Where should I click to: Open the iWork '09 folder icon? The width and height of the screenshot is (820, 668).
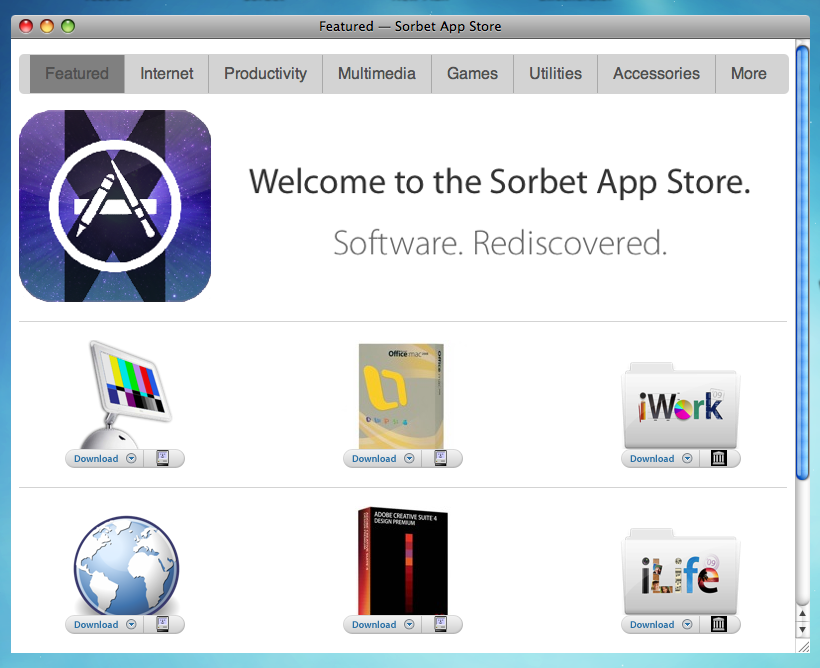coord(680,406)
